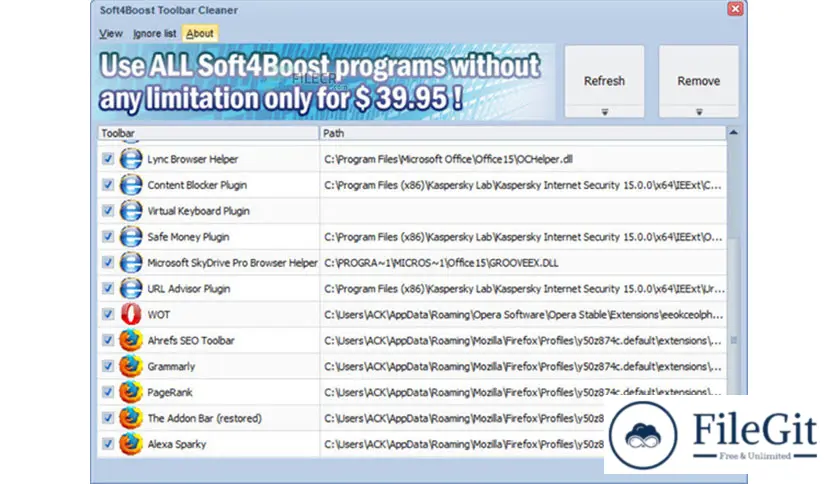
Task: Select the Ahrefs SEO Toolbar name
Action: [191, 340]
